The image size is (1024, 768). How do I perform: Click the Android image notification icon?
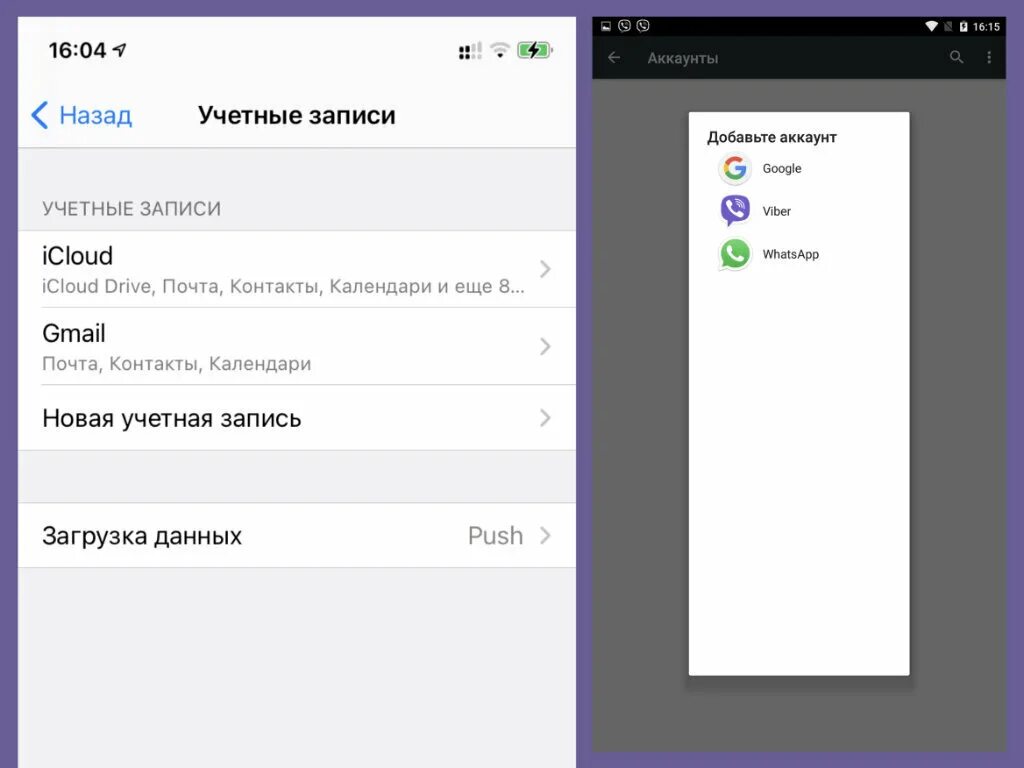[606, 26]
